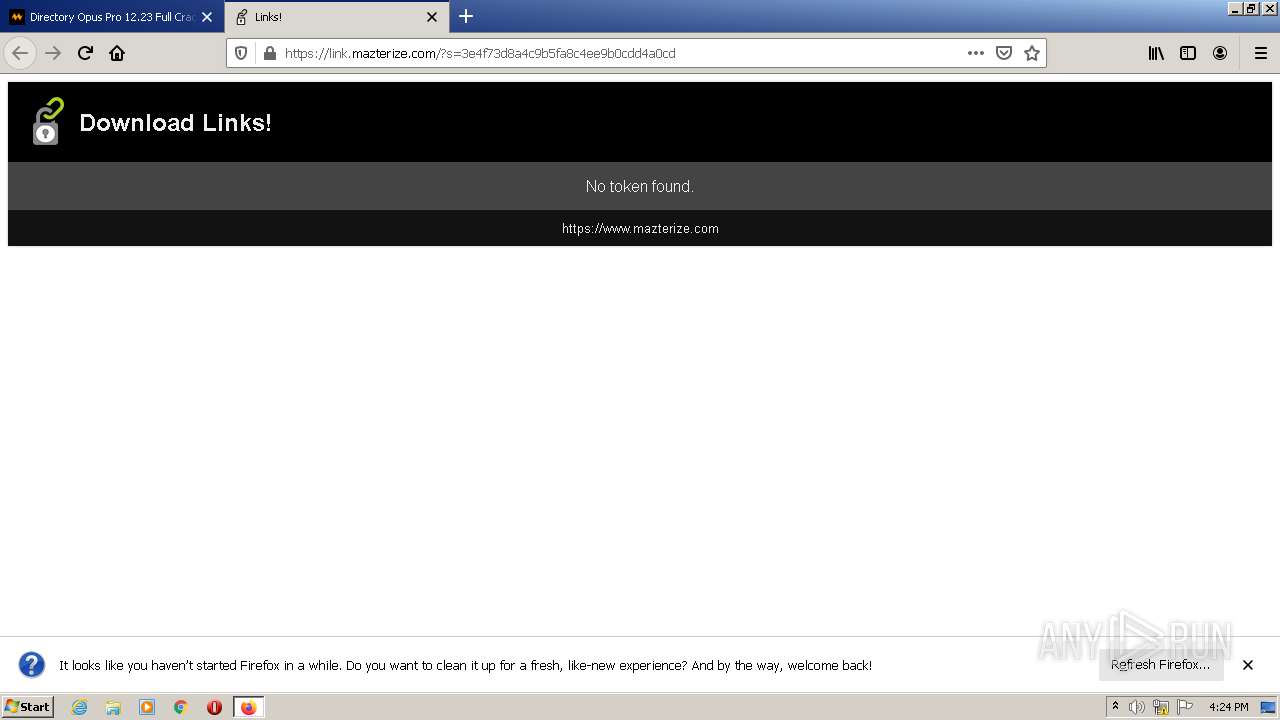The image size is (1280, 720).
Task: Click the 'No token found.' message
Action: coord(640,186)
